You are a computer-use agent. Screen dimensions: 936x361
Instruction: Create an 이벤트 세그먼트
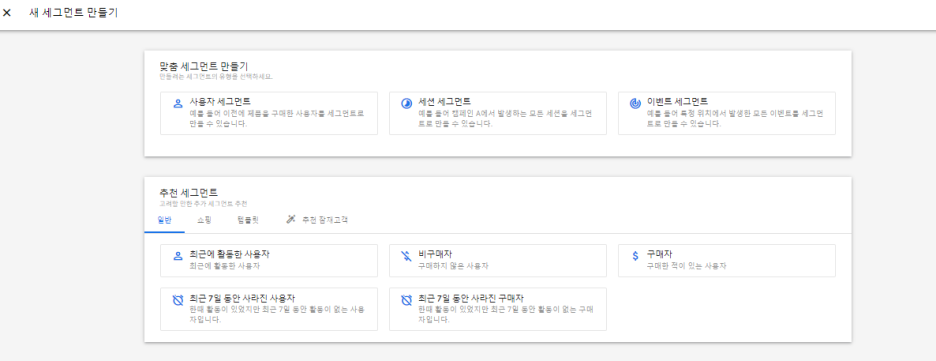[726, 113]
